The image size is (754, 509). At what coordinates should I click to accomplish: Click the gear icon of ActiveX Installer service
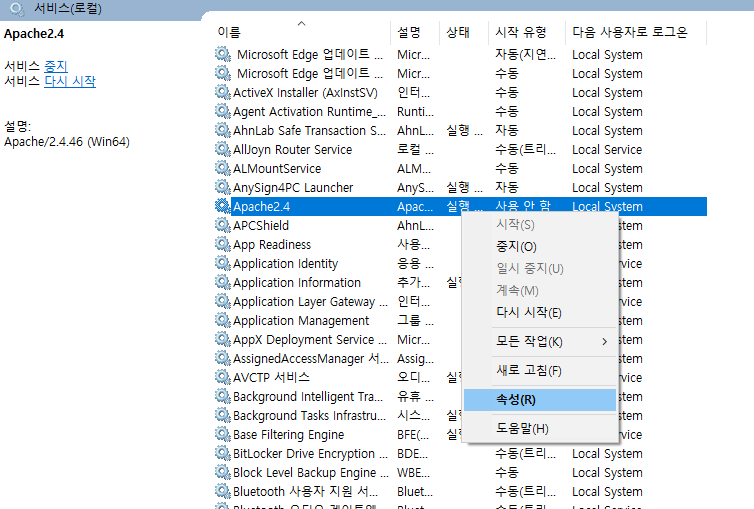point(223,92)
